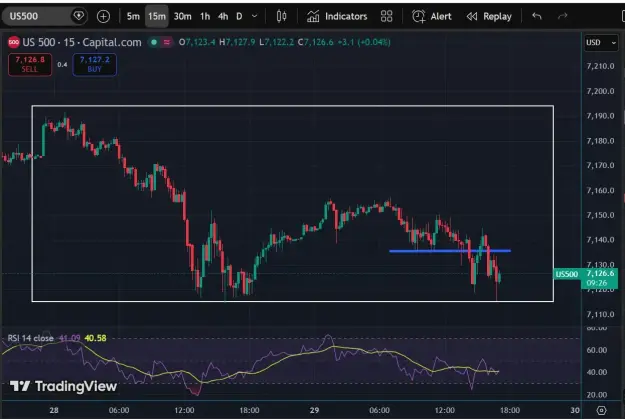Select the blue horizontal trend line
Viewport: 625px width, 419px height.
click(450, 251)
